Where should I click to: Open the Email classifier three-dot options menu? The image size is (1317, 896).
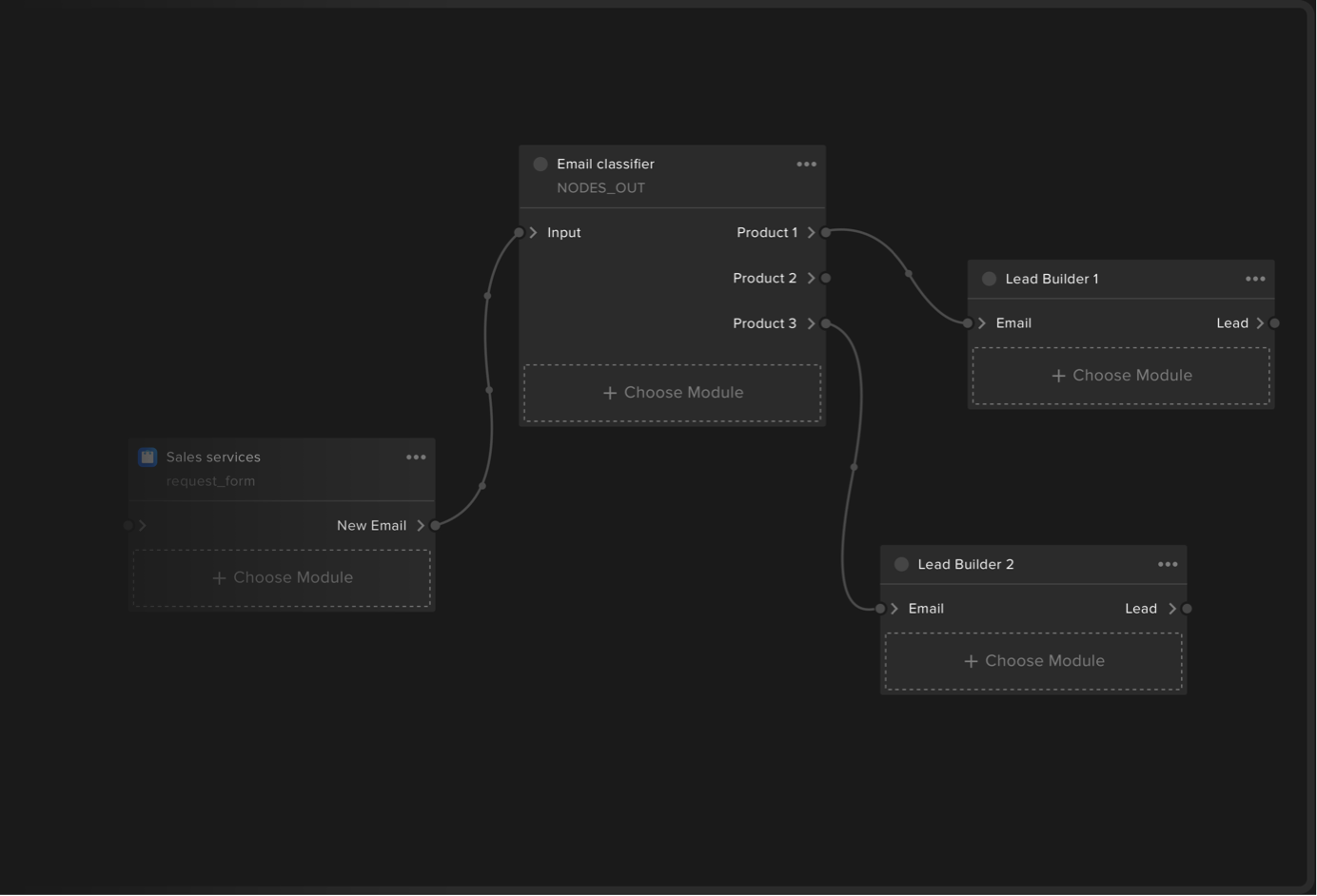tap(806, 164)
